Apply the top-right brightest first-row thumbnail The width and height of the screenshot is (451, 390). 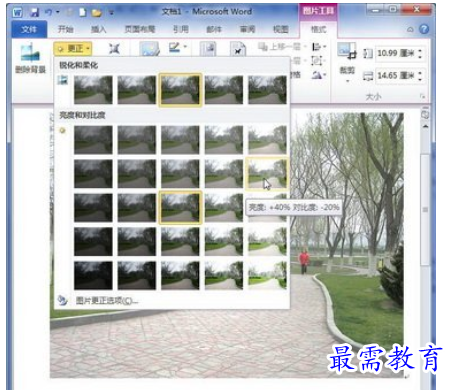point(267,140)
